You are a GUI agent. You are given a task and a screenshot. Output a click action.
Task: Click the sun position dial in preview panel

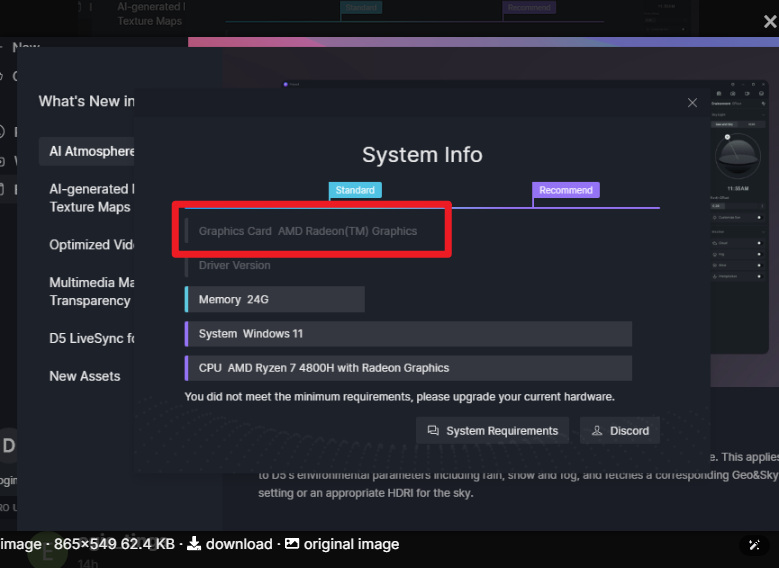[x=738, y=157]
